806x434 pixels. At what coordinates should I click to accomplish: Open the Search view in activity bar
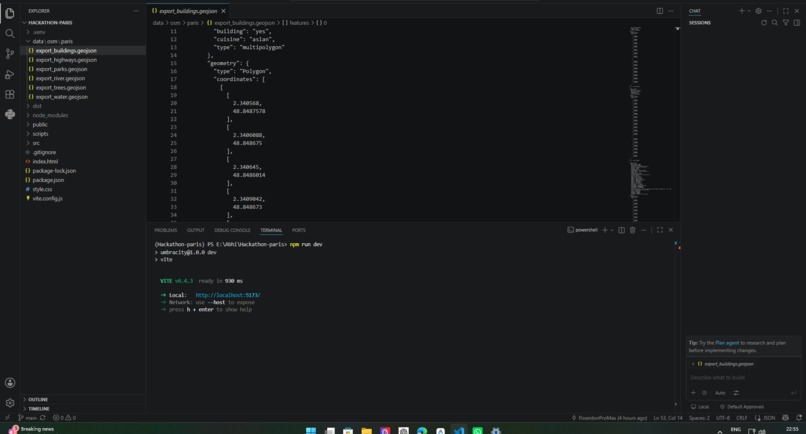(10, 33)
